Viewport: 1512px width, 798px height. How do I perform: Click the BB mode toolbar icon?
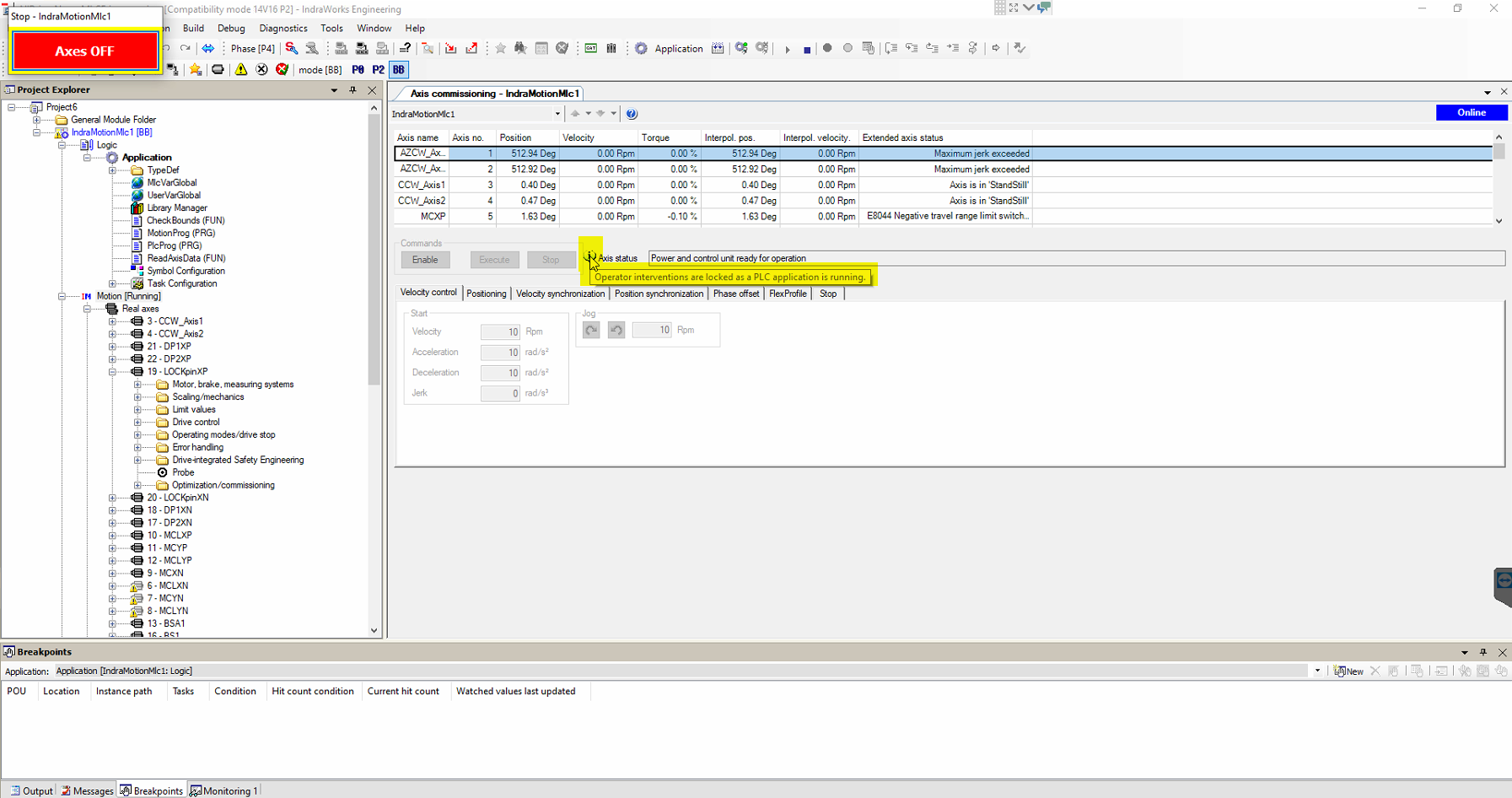pyautogui.click(x=399, y=70)
